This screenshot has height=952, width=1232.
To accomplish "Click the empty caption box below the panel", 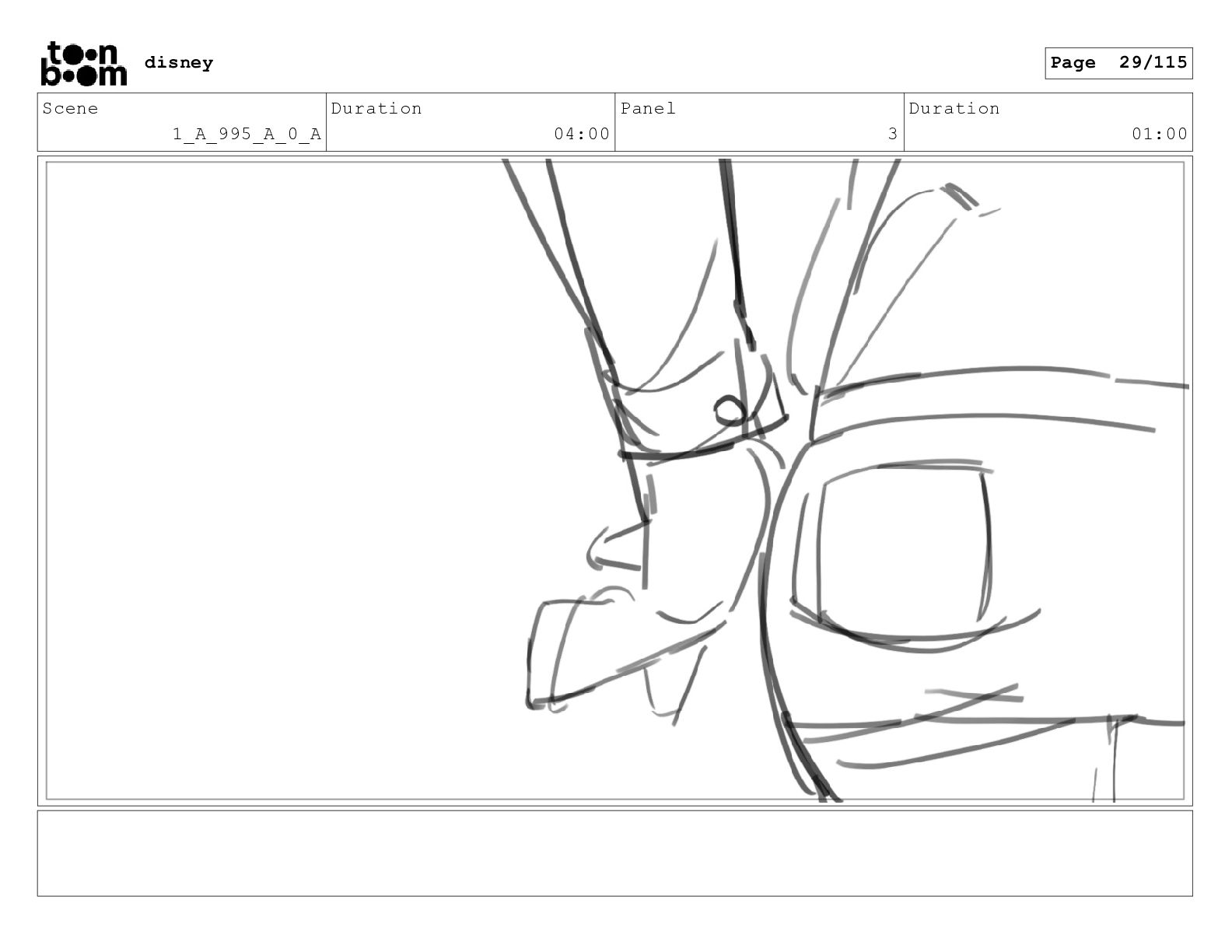I will [x=614, y=853].
